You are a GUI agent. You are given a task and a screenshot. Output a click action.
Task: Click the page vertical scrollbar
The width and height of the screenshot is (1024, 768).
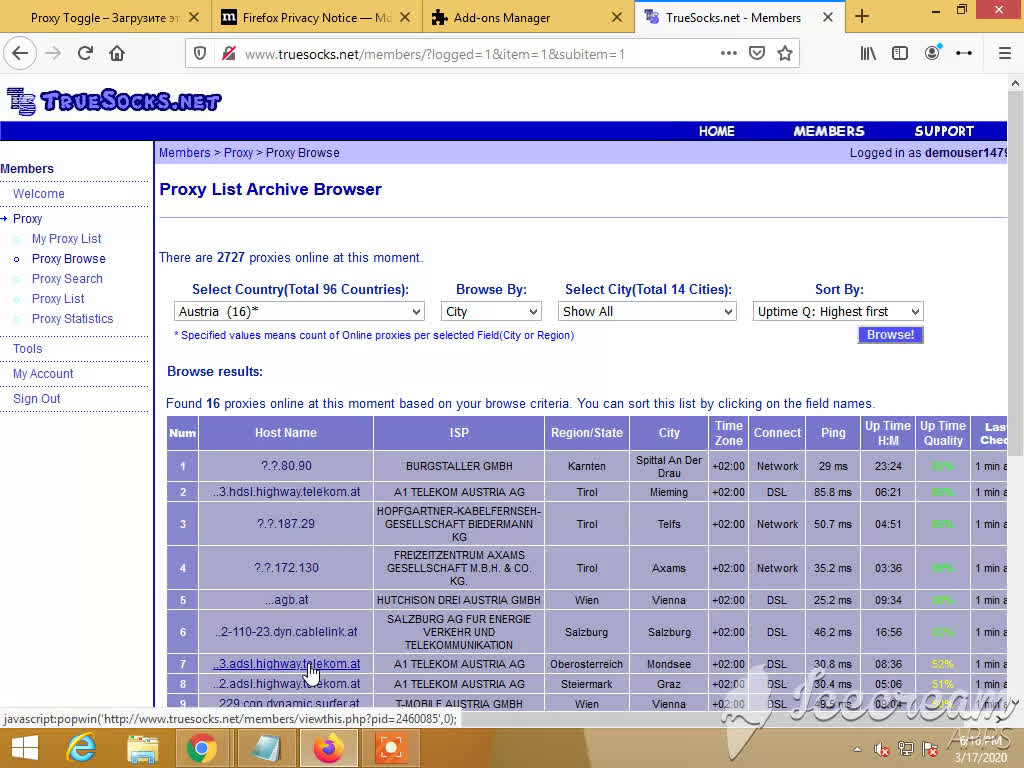coord(1014,274)
